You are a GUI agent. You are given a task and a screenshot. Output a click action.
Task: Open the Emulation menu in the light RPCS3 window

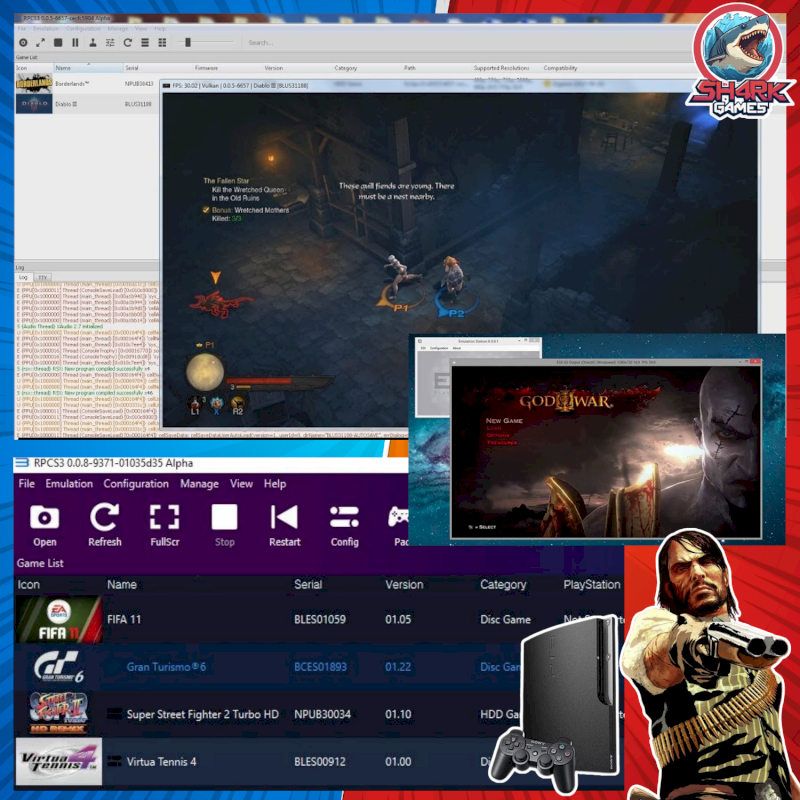[x=45, y=29]
